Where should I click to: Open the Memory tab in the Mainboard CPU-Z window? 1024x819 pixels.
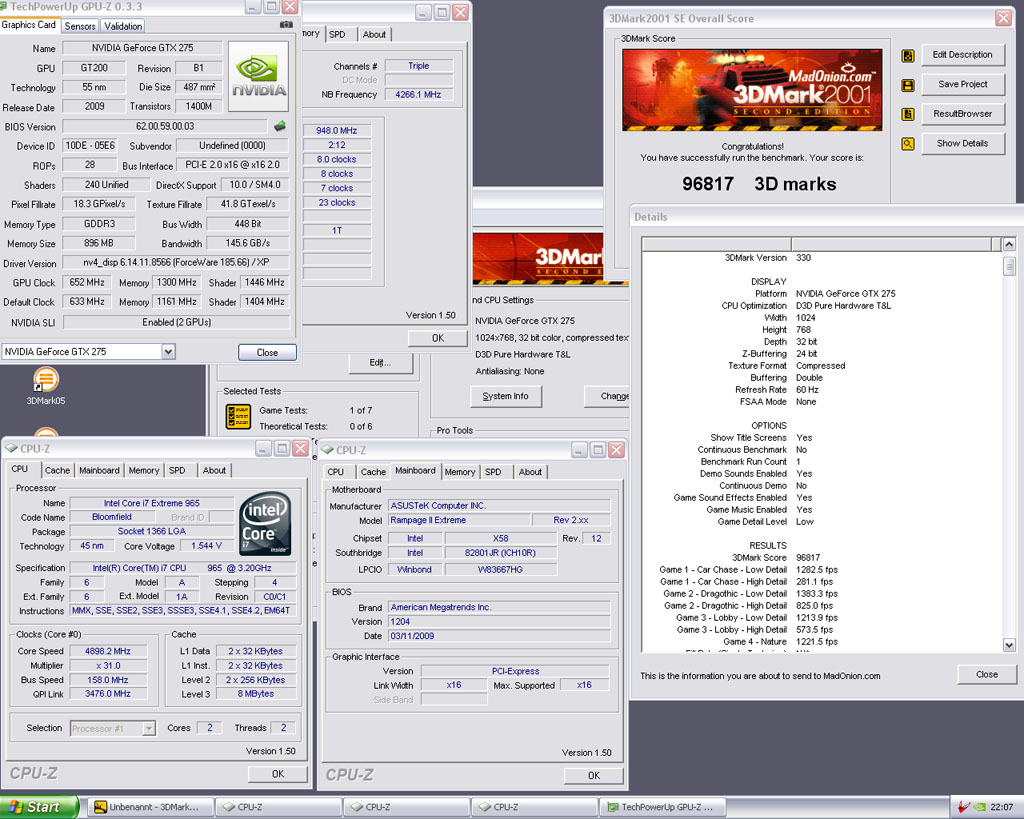tap(460, 472)
